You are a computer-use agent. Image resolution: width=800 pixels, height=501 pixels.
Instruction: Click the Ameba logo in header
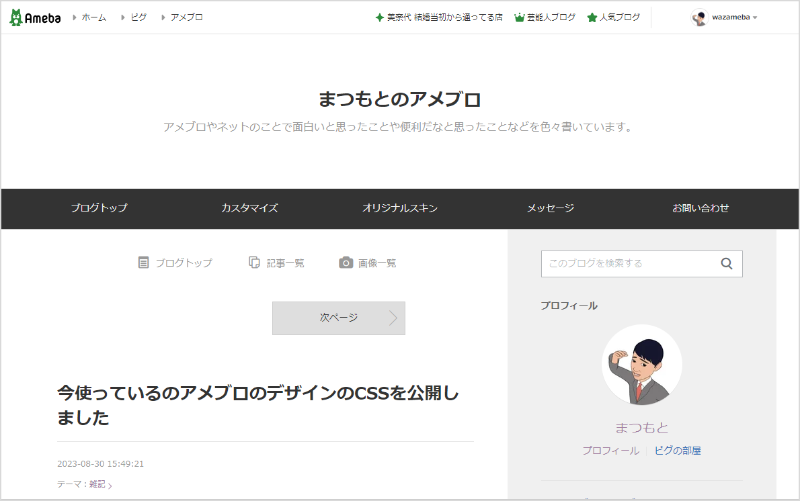point(35,17)
